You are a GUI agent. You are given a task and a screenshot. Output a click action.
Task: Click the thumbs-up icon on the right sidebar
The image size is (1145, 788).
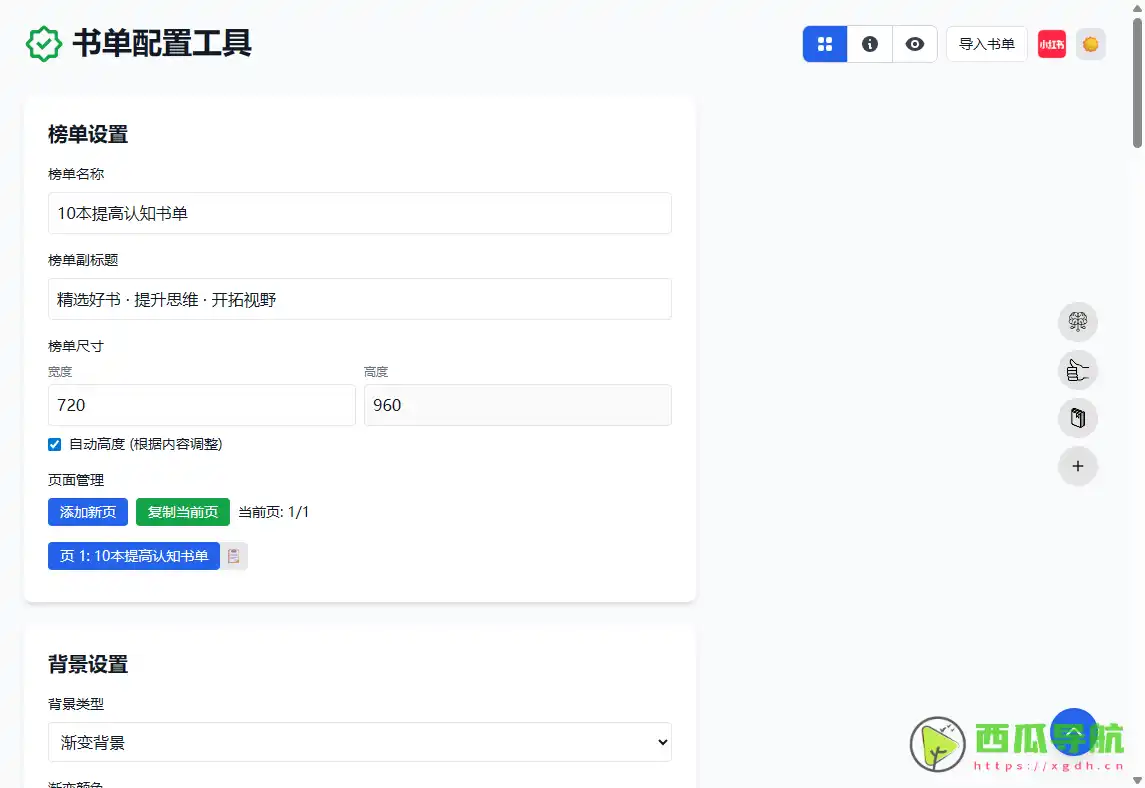point(1077,370)
